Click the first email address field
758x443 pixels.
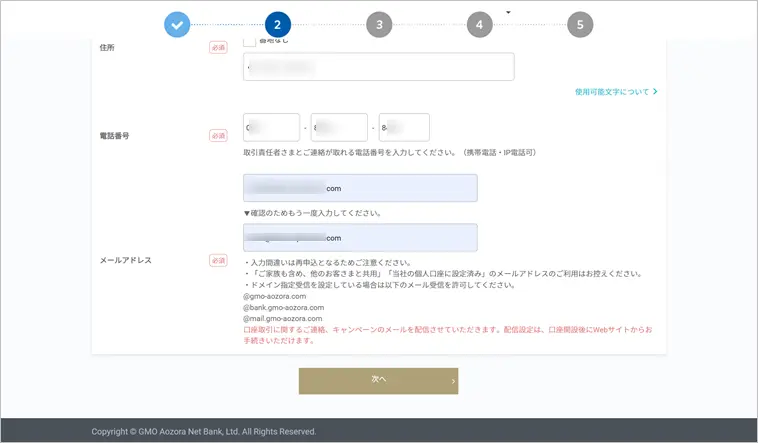click(x=360, y=188)
